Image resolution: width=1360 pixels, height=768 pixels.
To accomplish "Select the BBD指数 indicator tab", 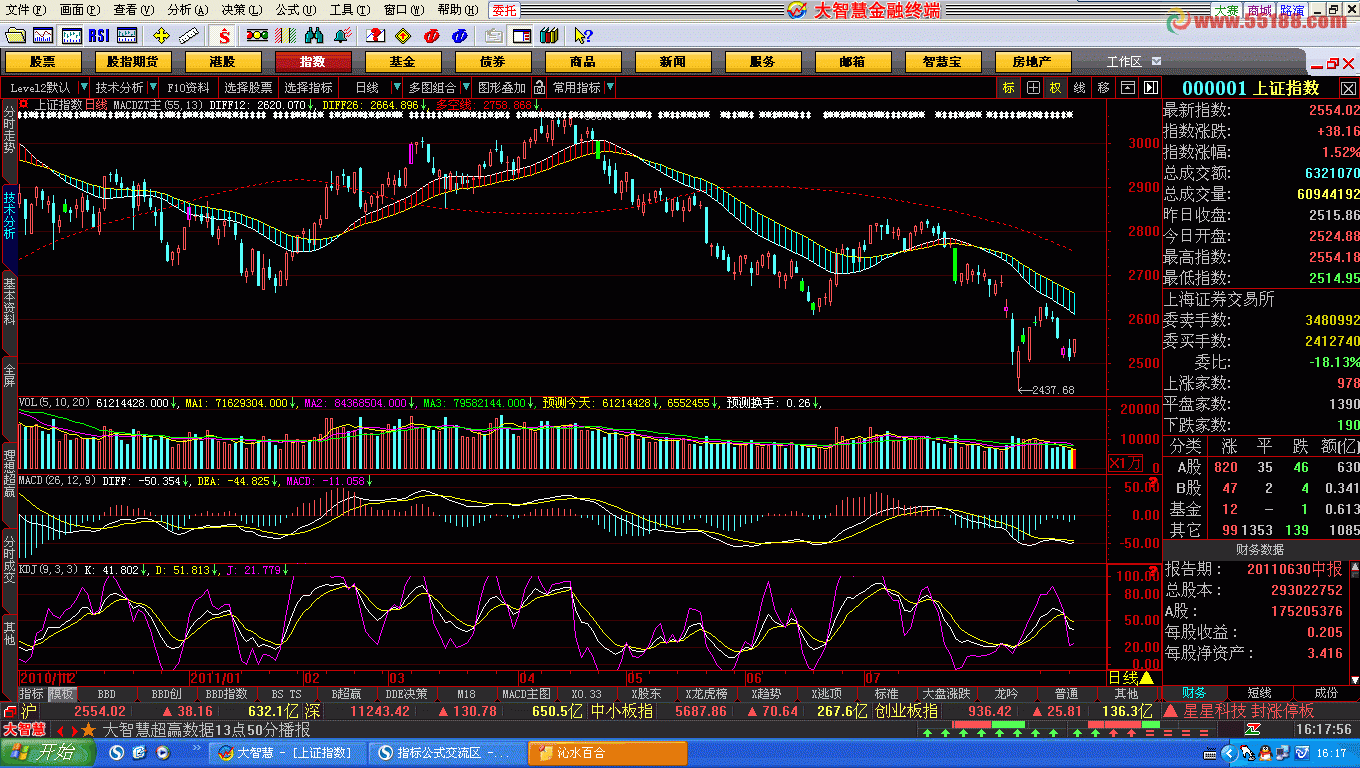I will pos(226,693).
